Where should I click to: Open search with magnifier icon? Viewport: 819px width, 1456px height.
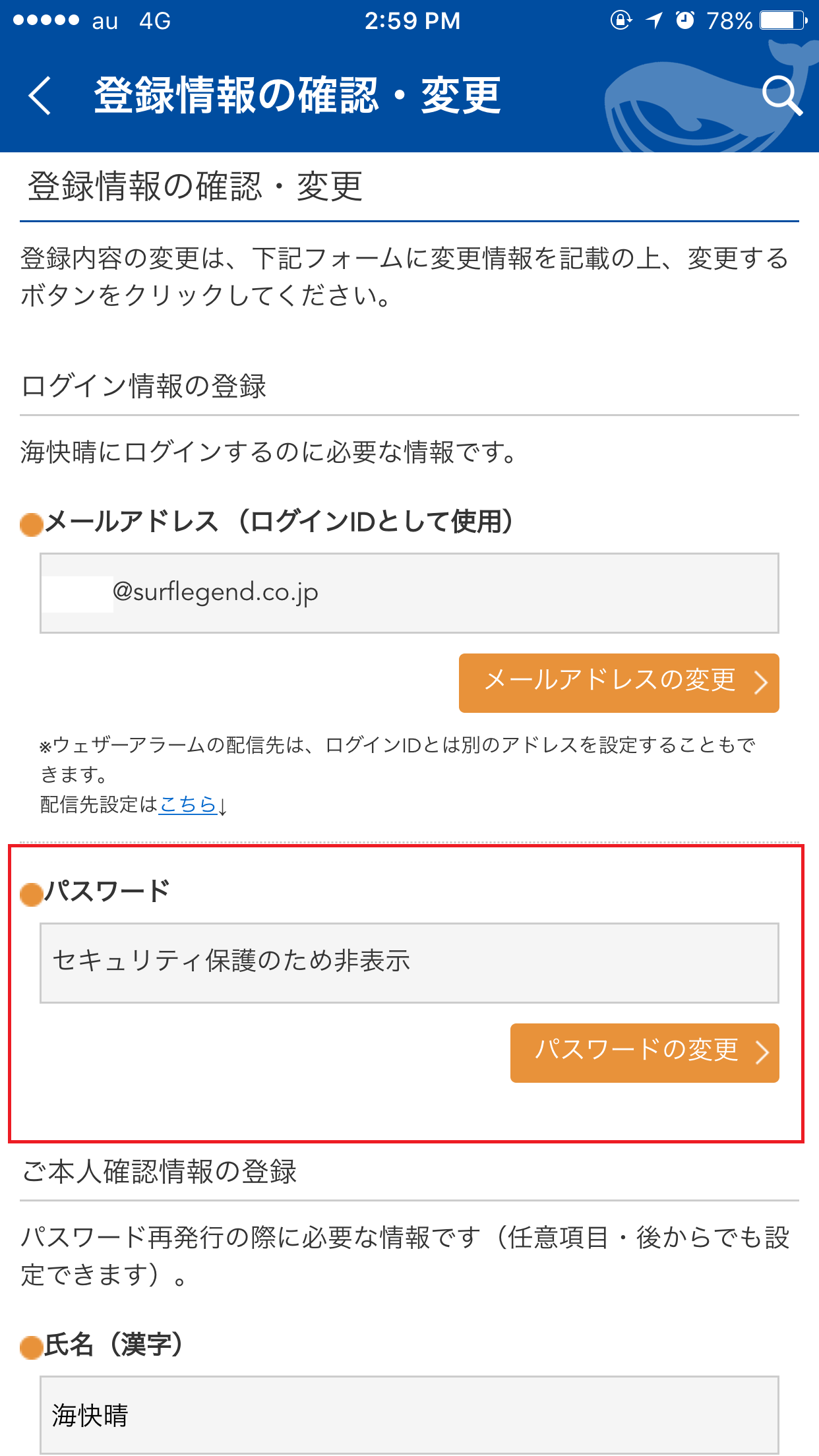tap(782, 96)
